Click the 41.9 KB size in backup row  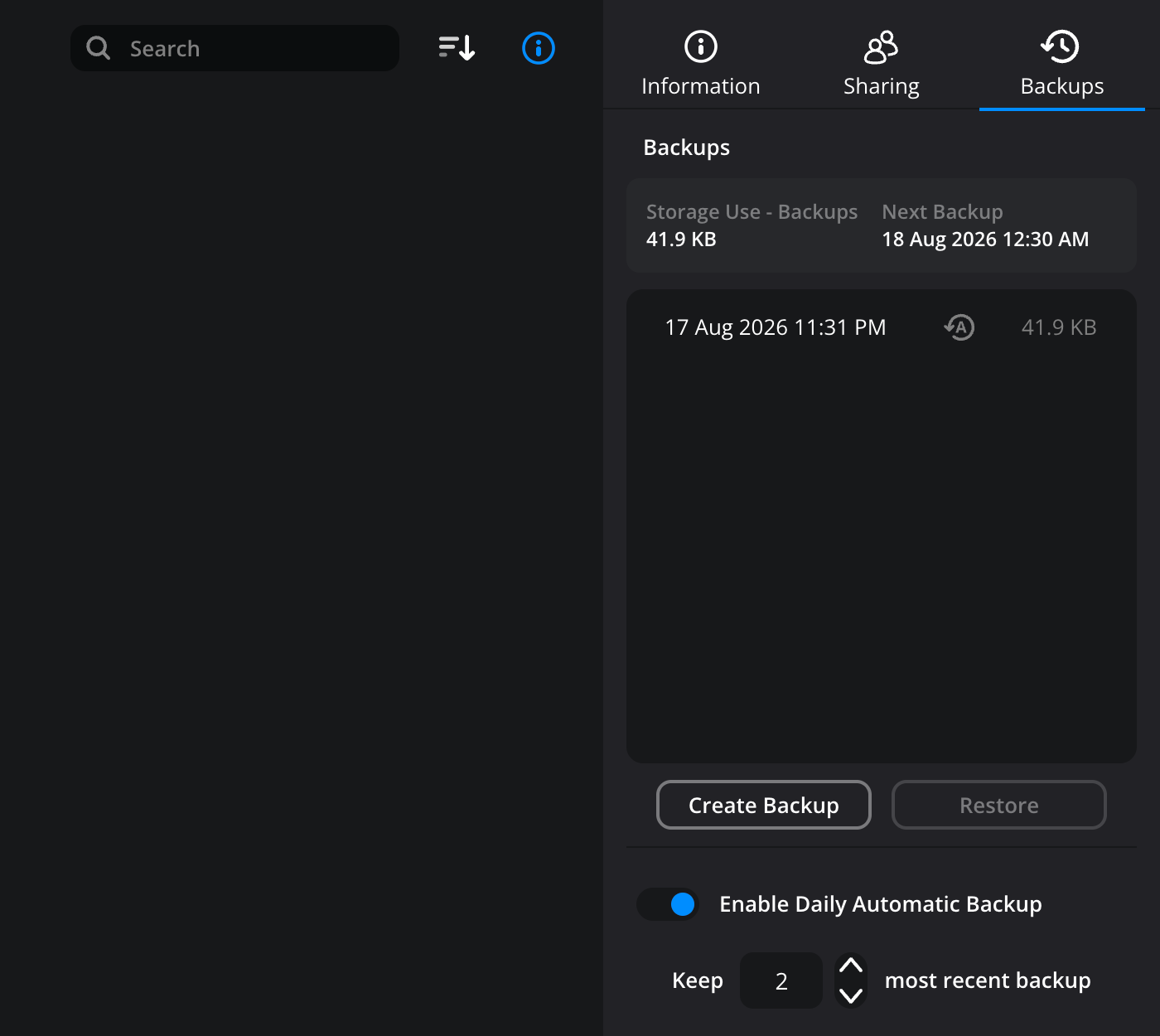(x=1059, y=327)
